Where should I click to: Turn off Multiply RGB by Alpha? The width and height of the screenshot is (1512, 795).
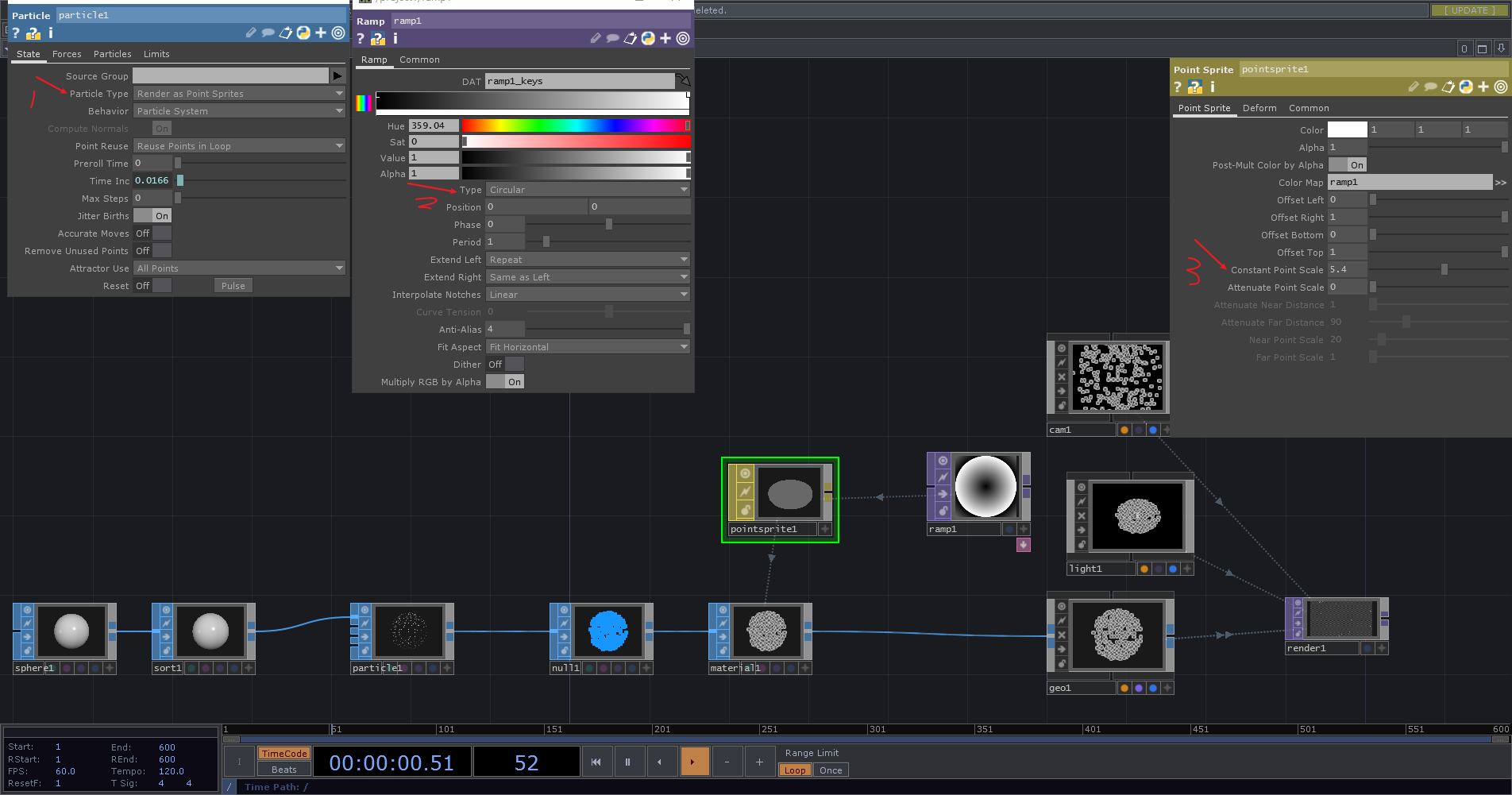(x=504, y=381)
